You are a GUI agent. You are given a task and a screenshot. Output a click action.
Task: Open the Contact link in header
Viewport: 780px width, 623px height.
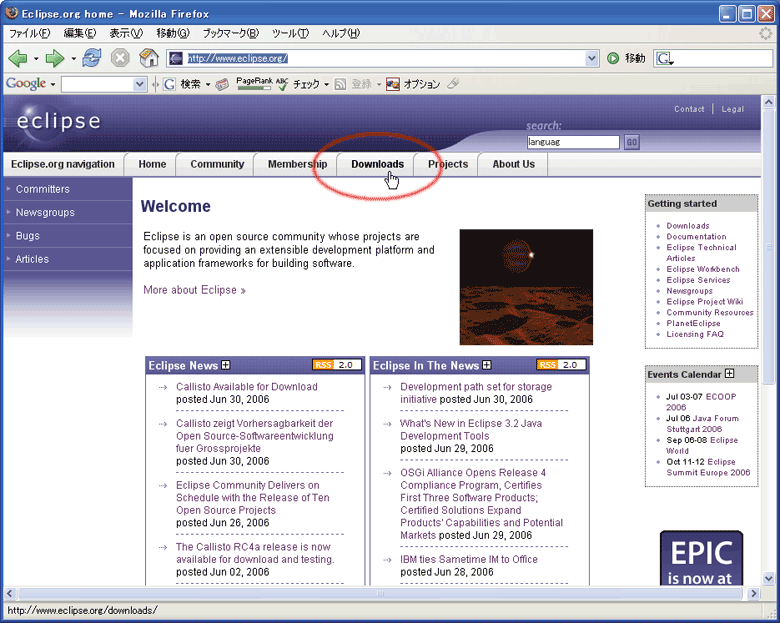click(x=689, y=109)
